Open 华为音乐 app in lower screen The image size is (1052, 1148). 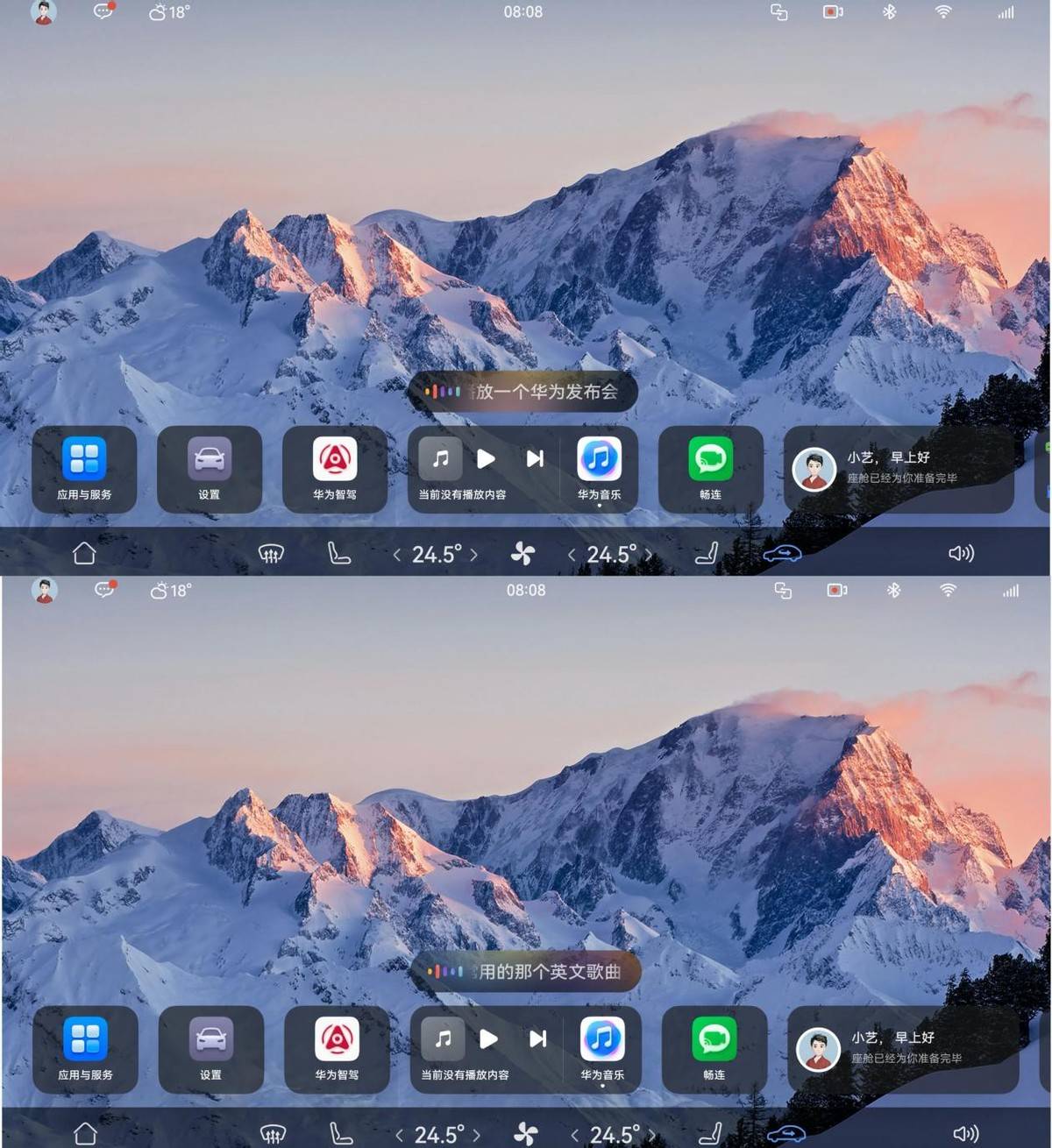click(602, 1048)
